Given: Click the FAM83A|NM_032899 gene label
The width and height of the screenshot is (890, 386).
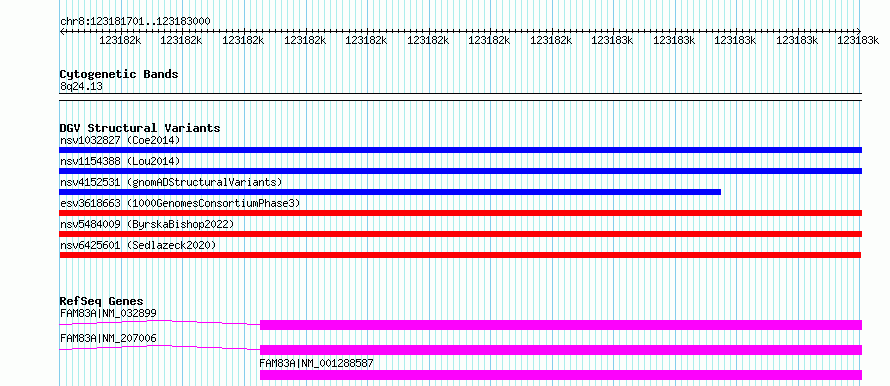Looking at the screenshot, I should (108, 313).
